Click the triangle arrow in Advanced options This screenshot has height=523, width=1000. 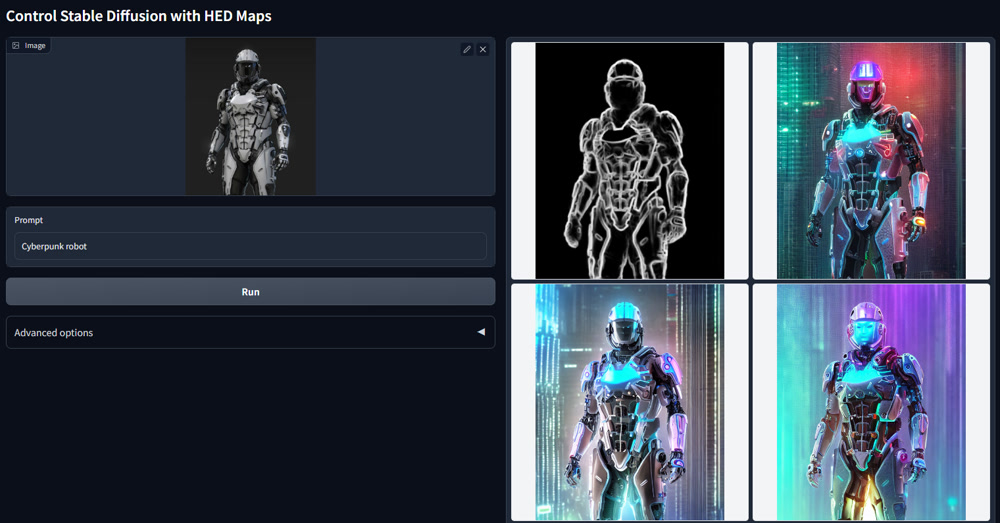[x=481, y=332]
